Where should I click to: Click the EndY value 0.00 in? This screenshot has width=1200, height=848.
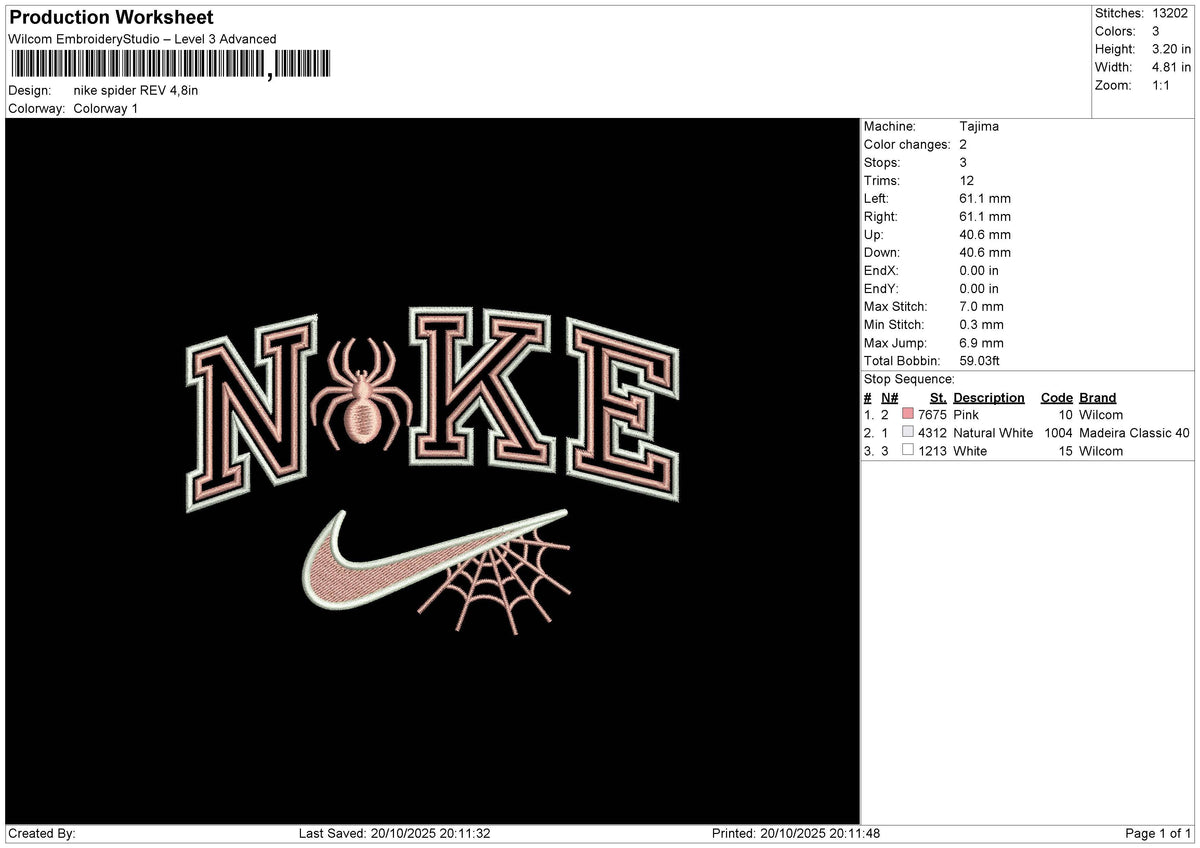point(979,289)
